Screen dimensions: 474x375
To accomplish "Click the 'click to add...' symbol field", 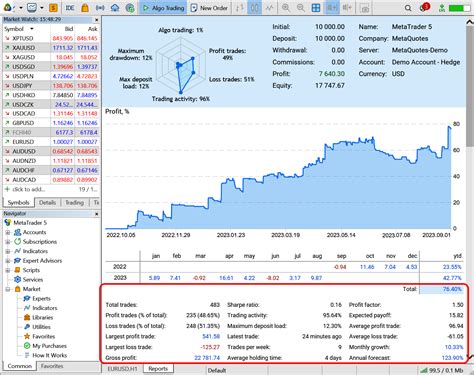I will click(28, 189).
